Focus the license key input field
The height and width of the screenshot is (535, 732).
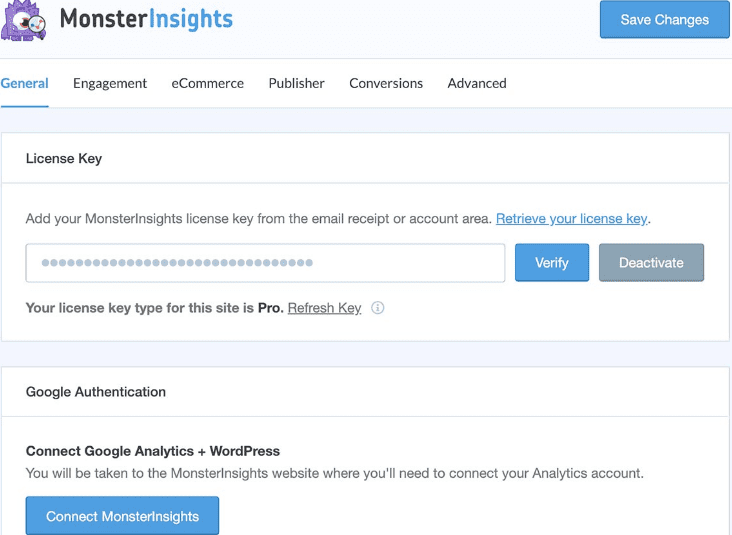[265, 263]
